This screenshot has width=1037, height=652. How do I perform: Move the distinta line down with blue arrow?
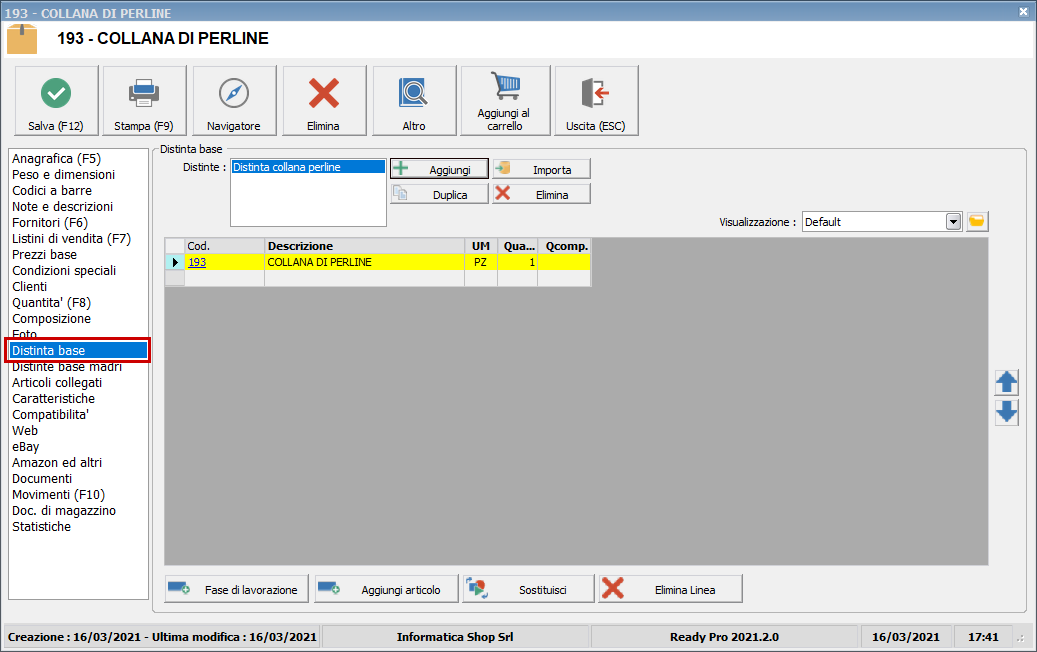pyautogui.click(x=1006, y=412)
